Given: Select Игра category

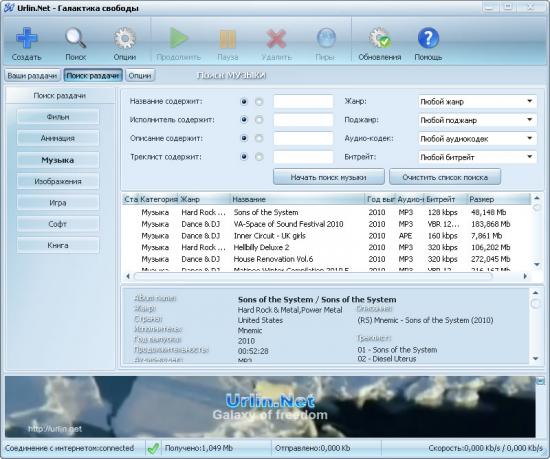Looking at the screenshot, I should [x=58, y=203].
